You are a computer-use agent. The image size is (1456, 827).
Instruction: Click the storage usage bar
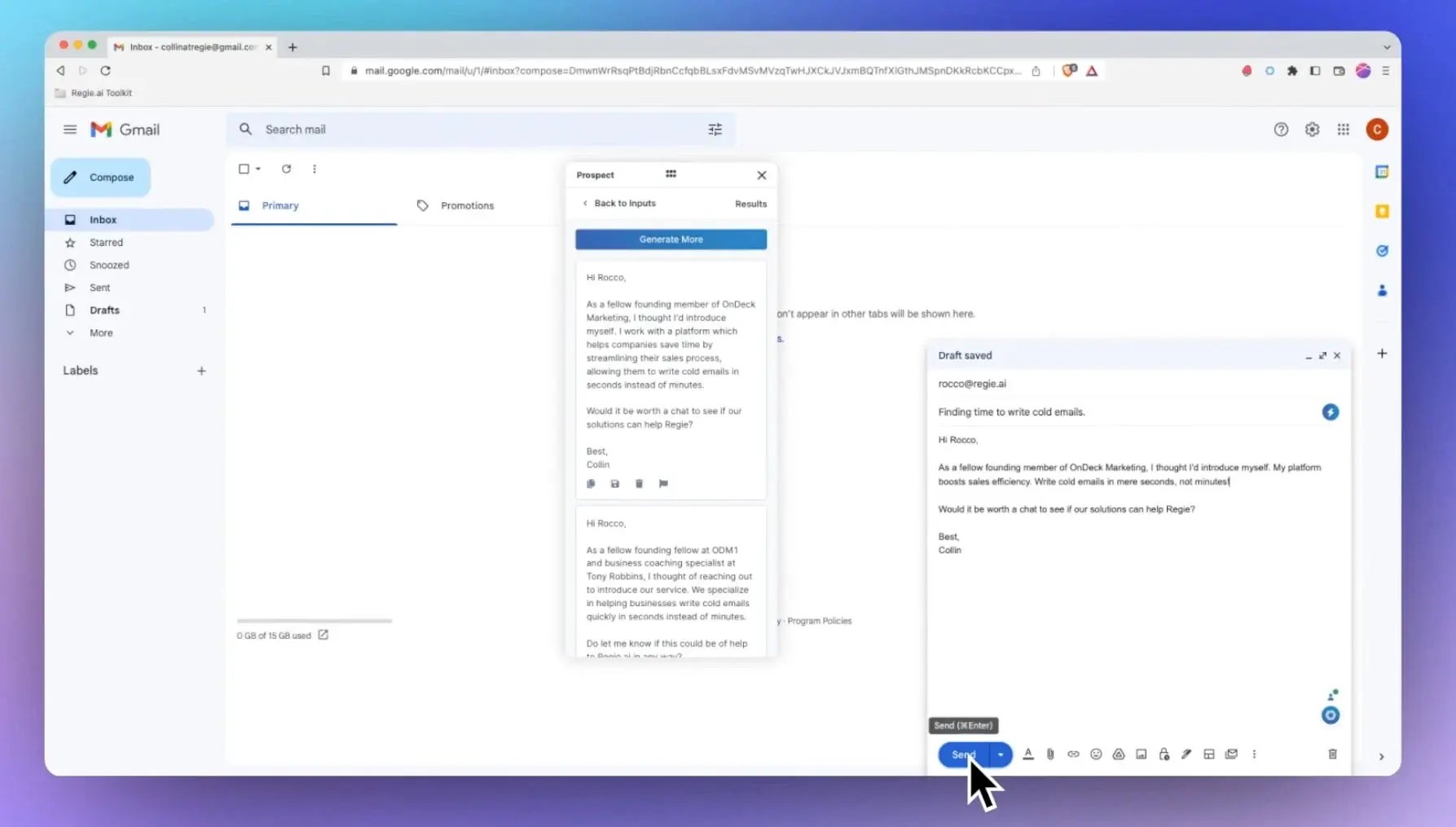[x=315, y=621]
